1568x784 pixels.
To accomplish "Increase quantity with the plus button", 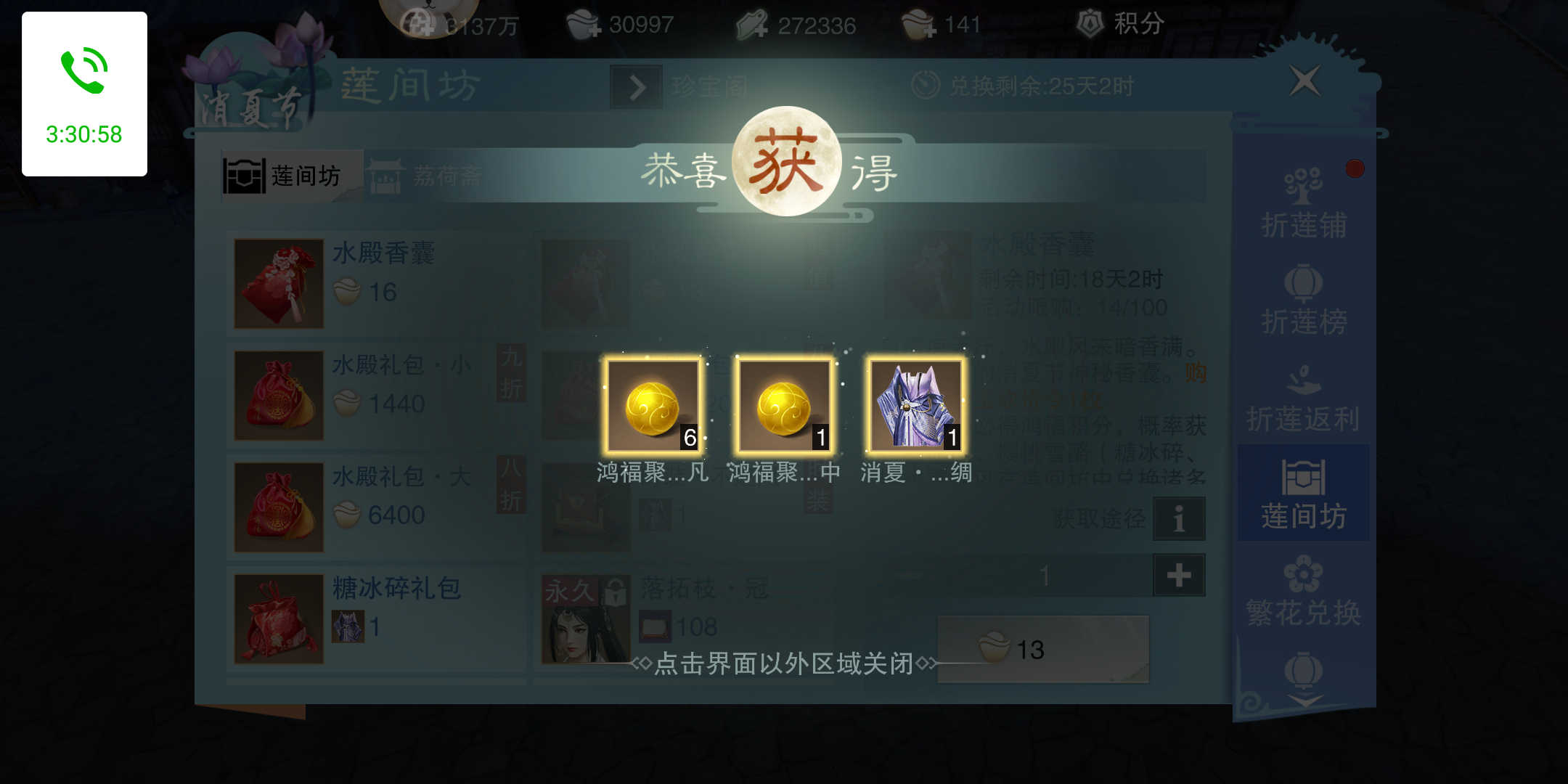I will 1179,575.
